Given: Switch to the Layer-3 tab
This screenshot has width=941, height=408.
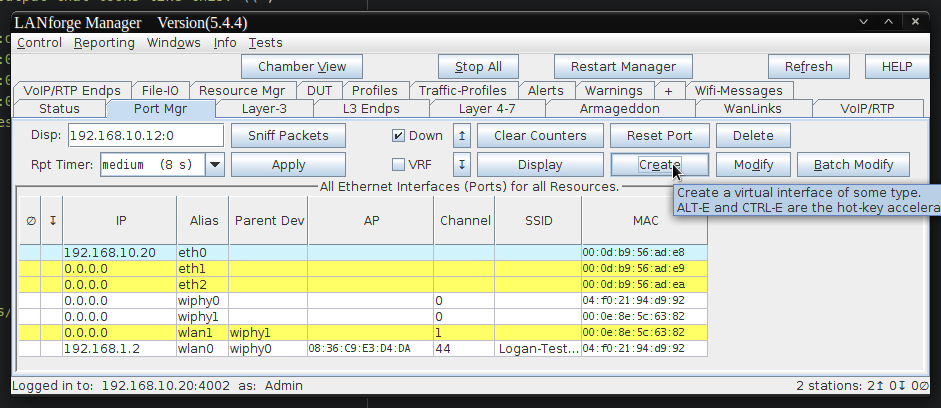Looking at the screenshot, I should (x=264, y=109).
